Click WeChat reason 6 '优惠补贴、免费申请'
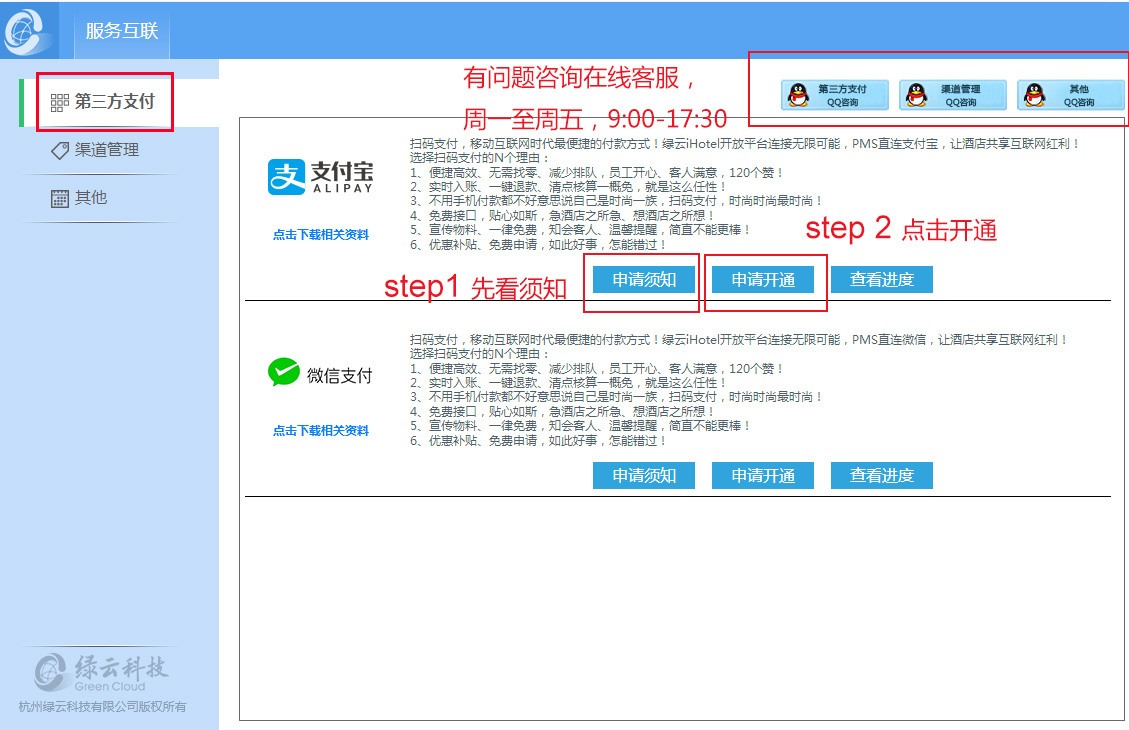This screenshot has width=1129, height=730. (539, 441)
